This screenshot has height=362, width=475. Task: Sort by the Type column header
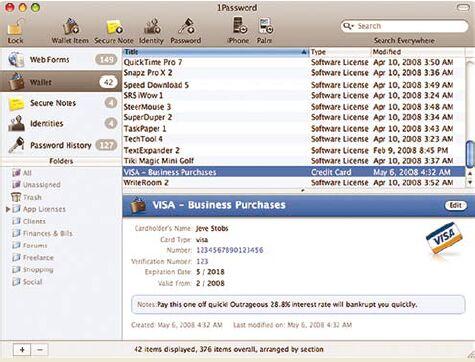(340, 52)
